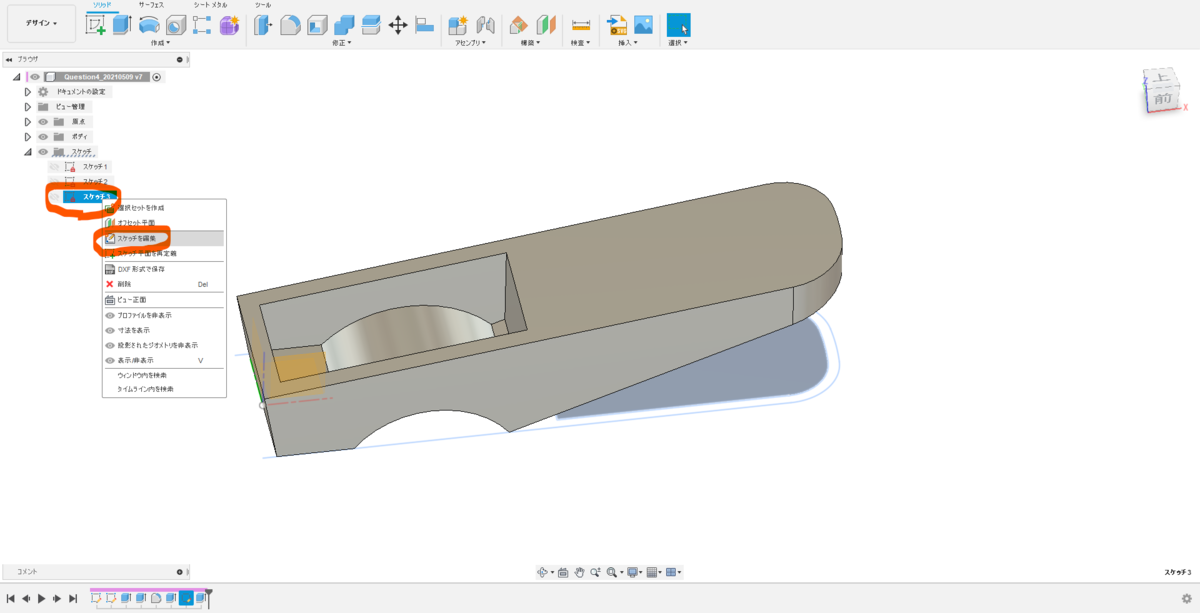Choose ビュー正面 from context menu

[164, 300]
